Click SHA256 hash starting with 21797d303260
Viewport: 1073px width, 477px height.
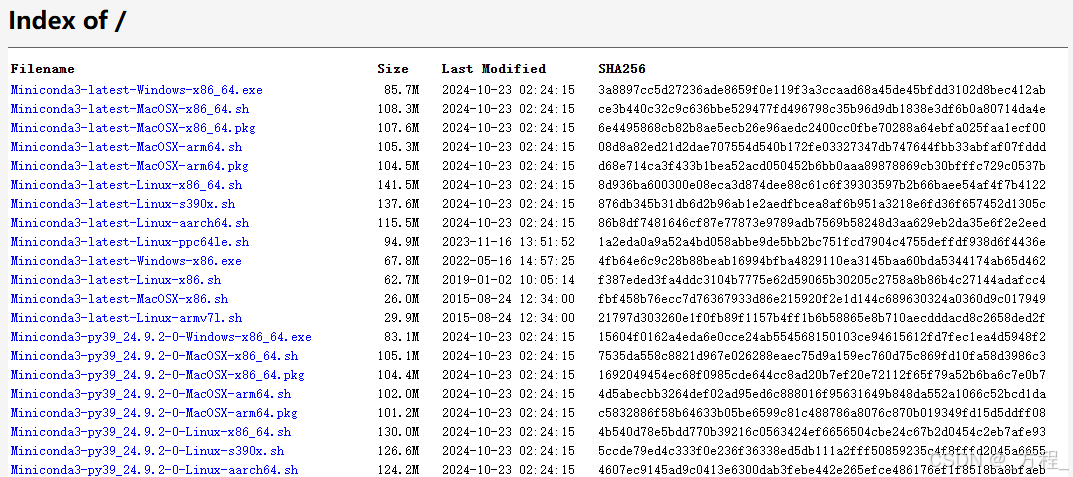tap(822, 318)
